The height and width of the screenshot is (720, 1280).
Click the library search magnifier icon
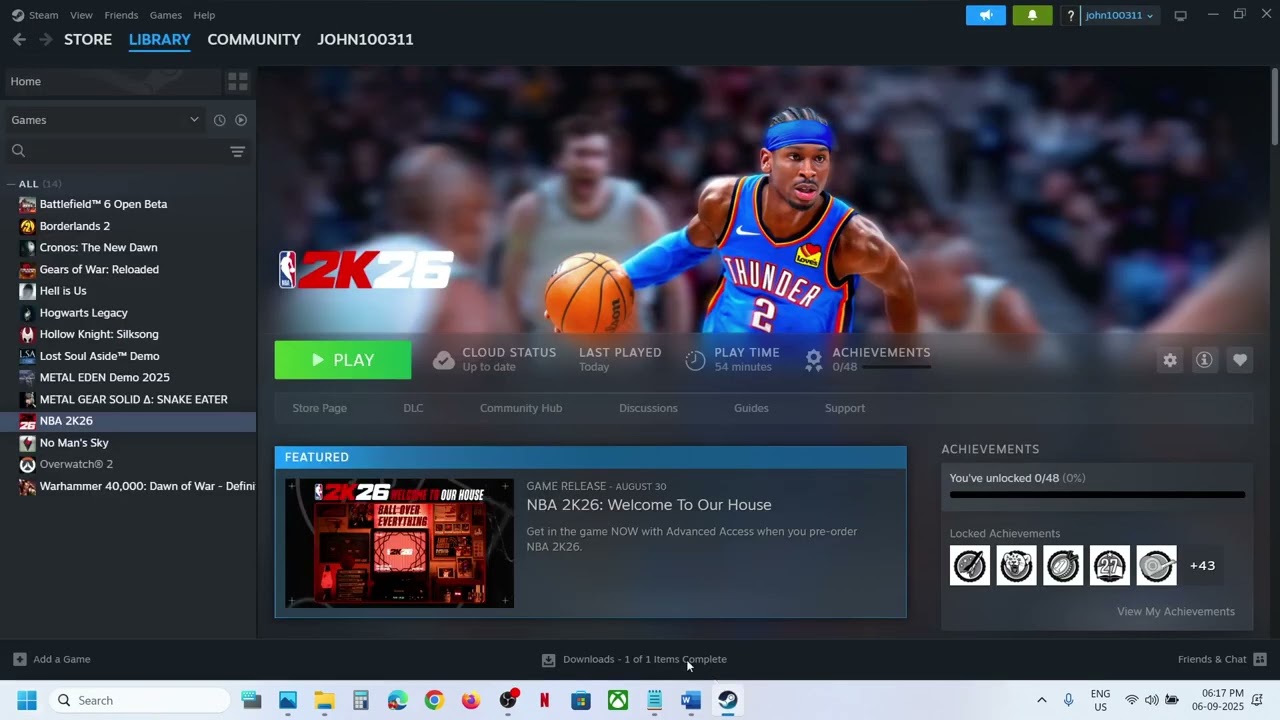(x=18, y=151)
